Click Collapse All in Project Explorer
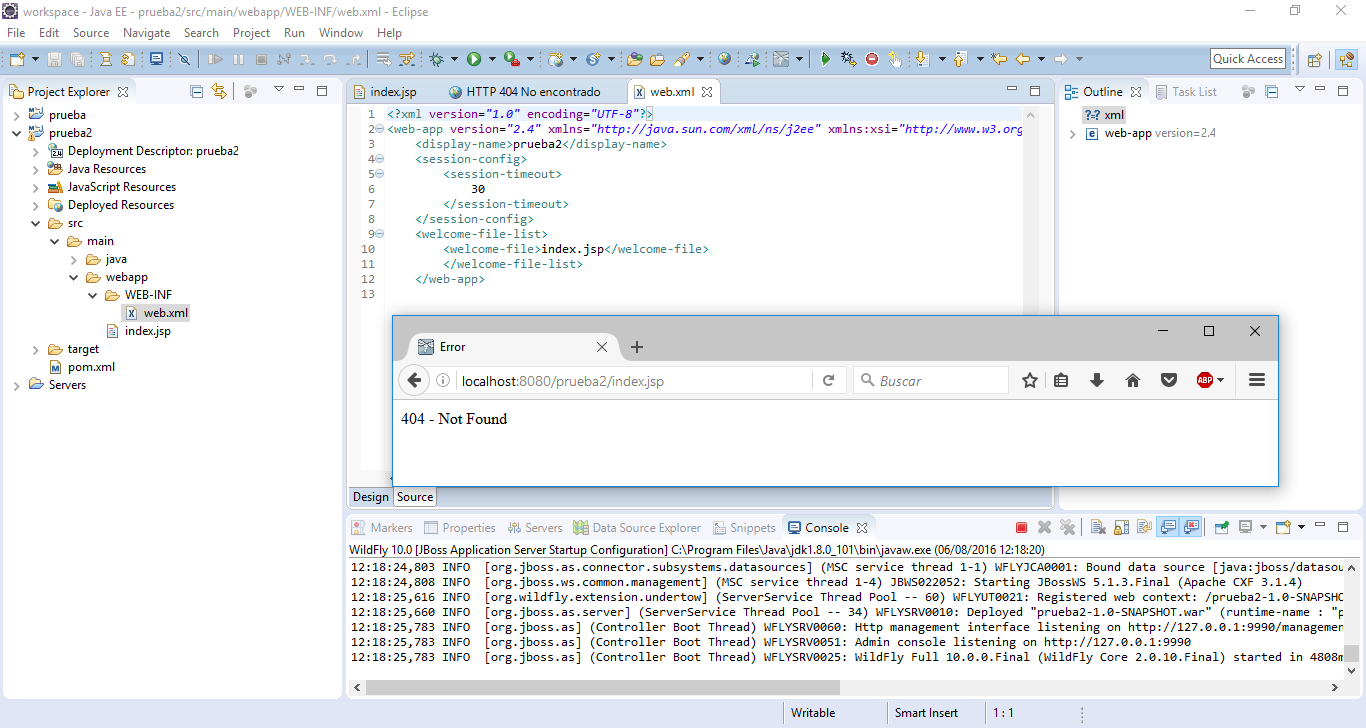Viewport: 1366px width, 728px height. pyautogui.click(x=197, y=91)
